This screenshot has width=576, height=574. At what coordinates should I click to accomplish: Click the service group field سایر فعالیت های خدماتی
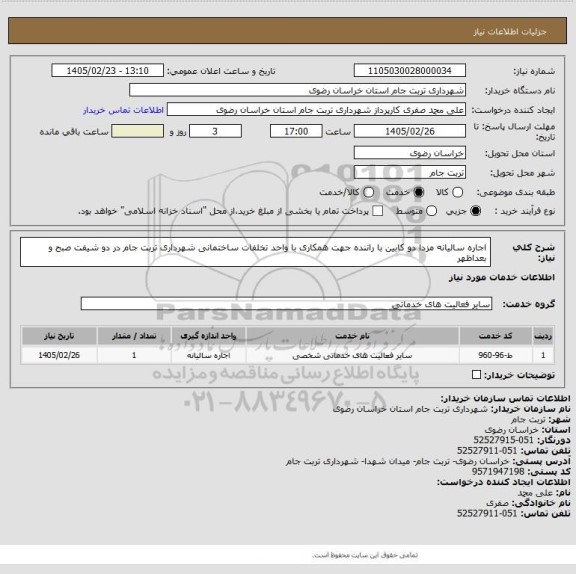286,304
